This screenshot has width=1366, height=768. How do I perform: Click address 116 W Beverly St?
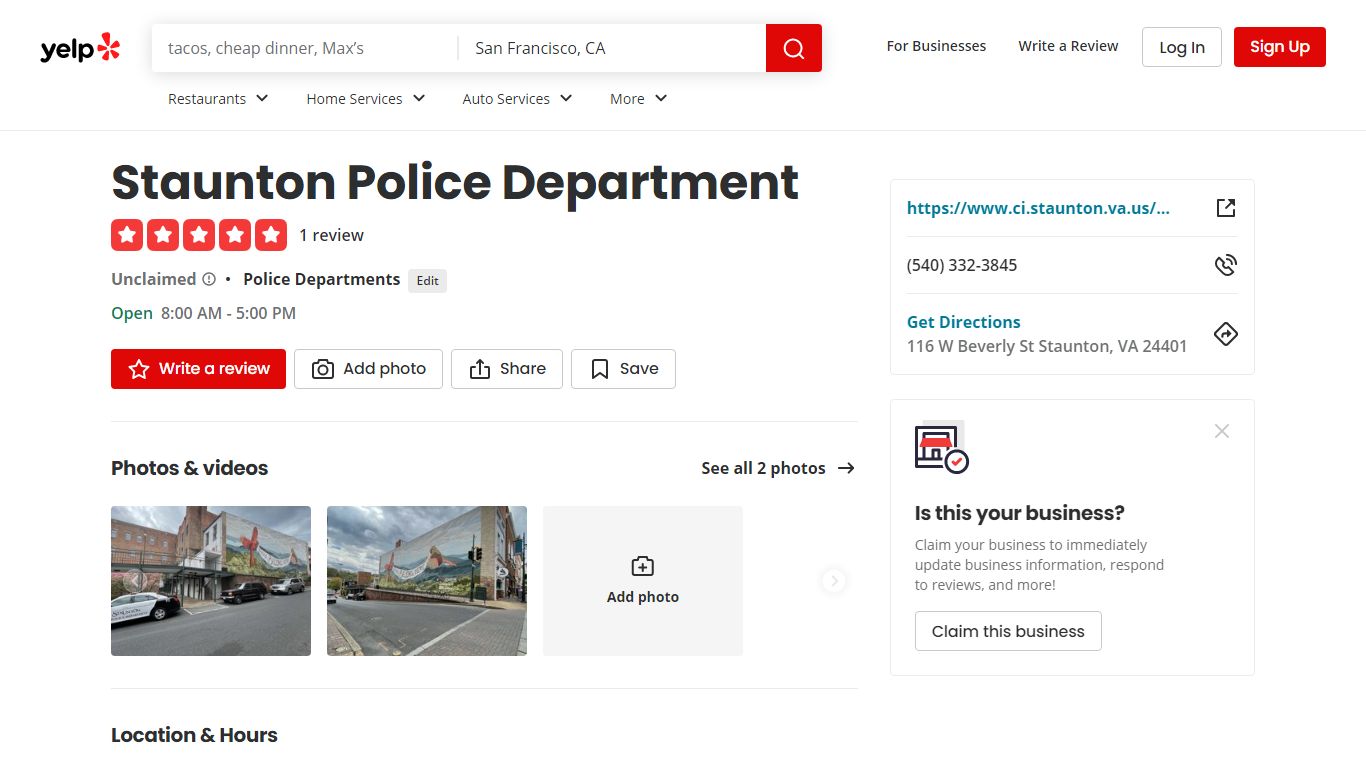tap(1047, 346)
